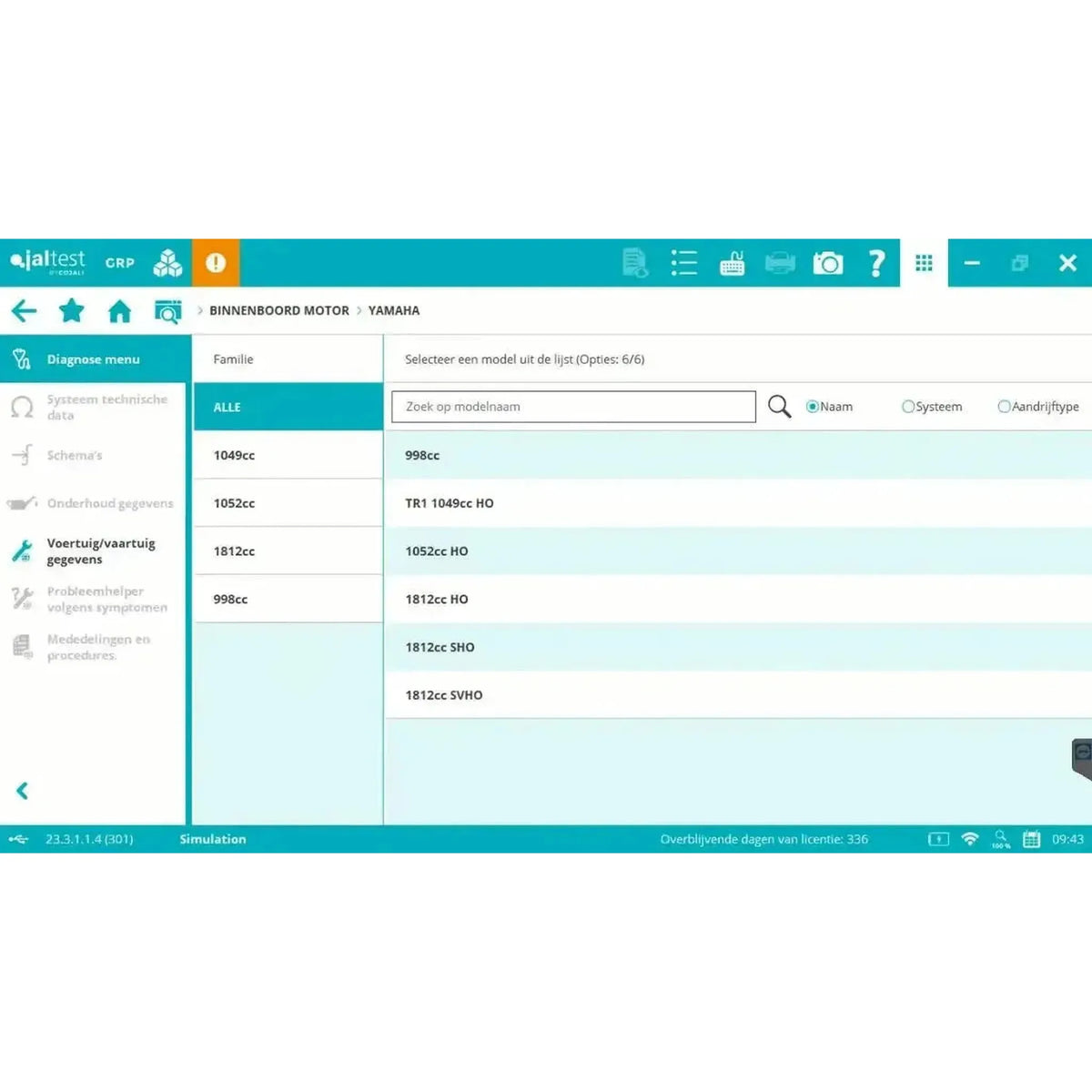
Task: Click Wi-Fi status icon
Action: (x=970, y=839)
